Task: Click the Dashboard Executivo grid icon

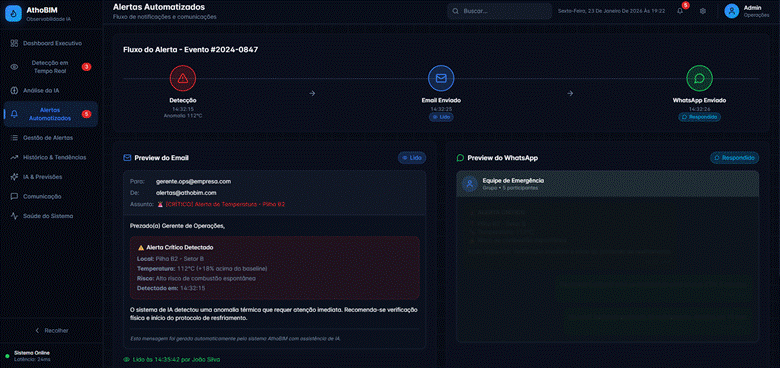Action: 14,43
